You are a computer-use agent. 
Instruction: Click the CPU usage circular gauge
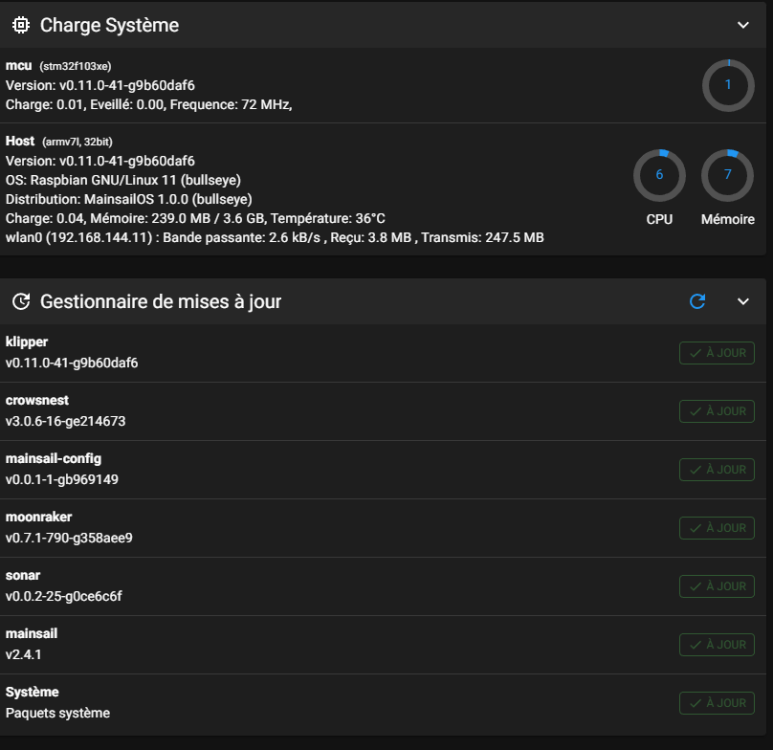(x=659, y=175)
